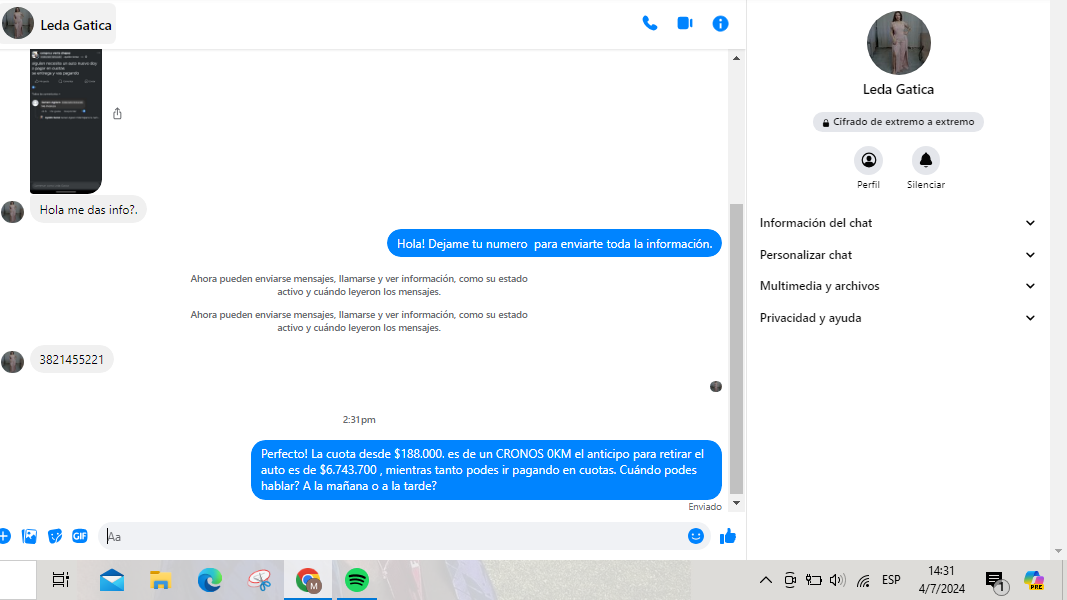Mute conversation with the Silenciar bell

click(925, 161)
